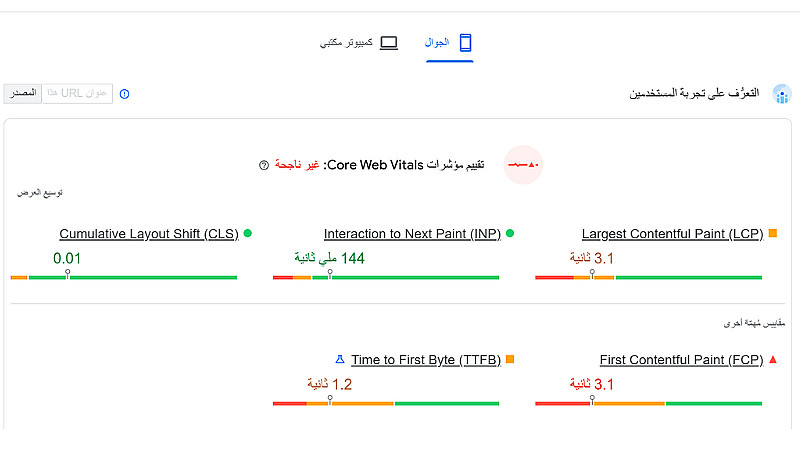Click the orange square next to LCP
The image size is (800, 460).
(x=772, y=234)
